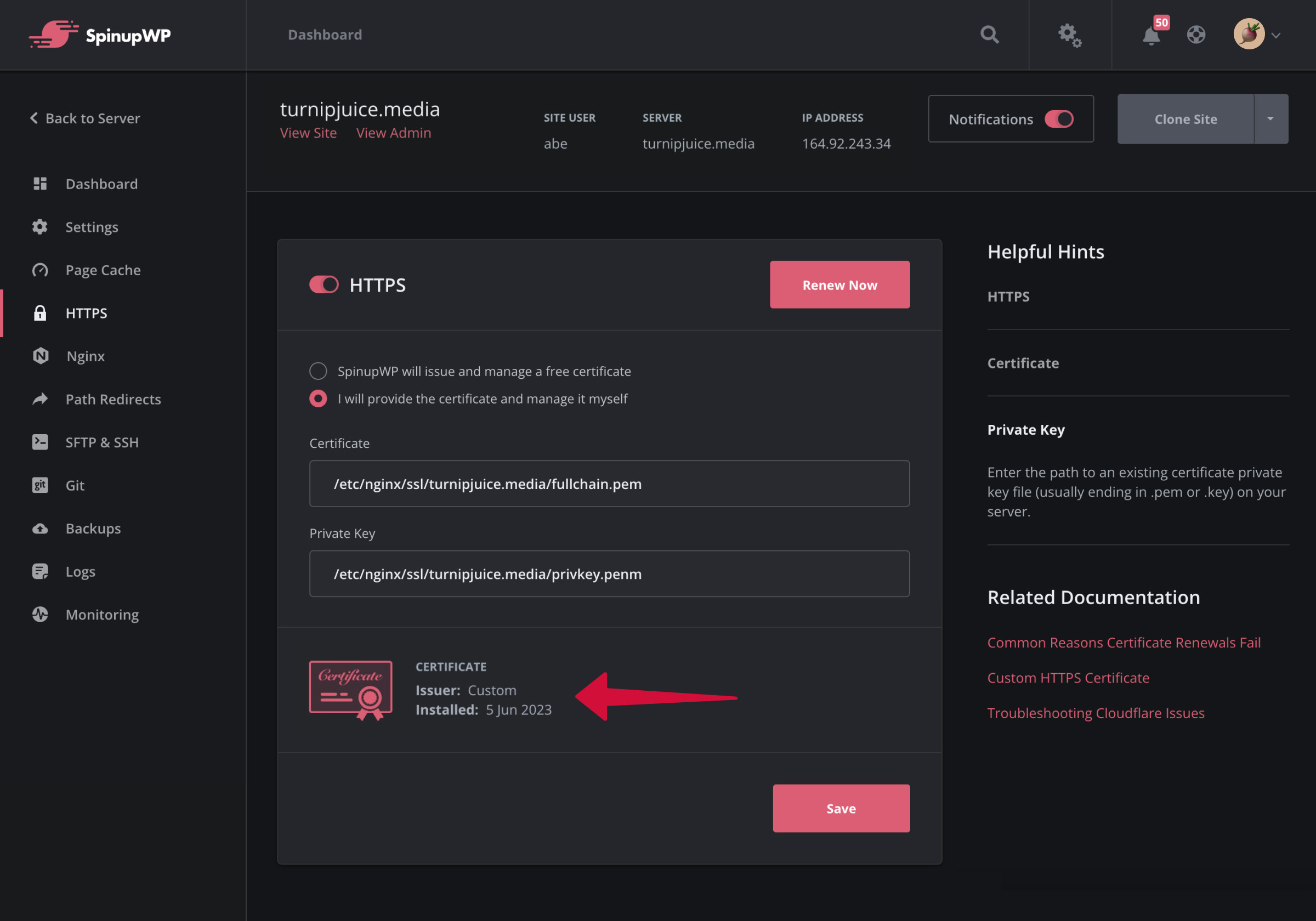Open the Monitoring sidebar item

pos(102,615)
